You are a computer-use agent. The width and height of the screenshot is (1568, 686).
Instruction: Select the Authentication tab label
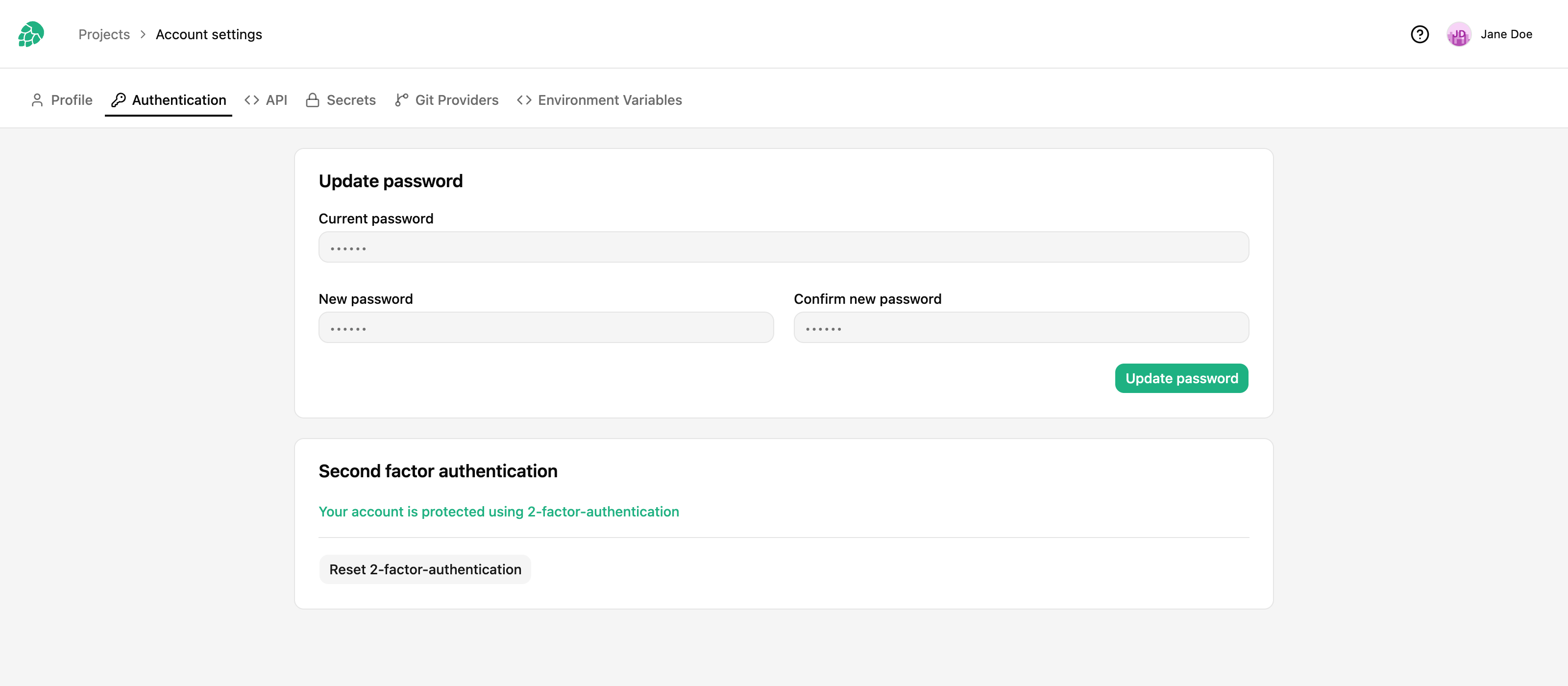(179, 100)
